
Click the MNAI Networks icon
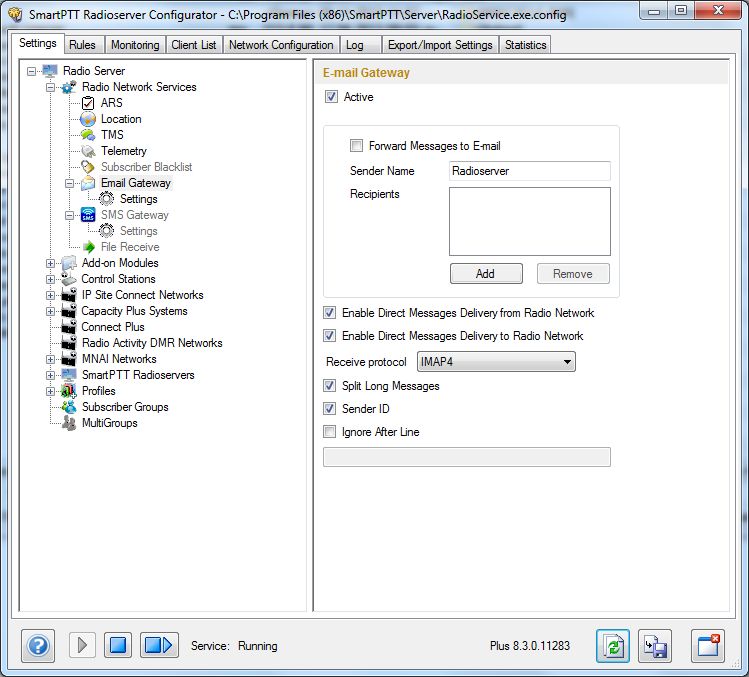point(69,359)
